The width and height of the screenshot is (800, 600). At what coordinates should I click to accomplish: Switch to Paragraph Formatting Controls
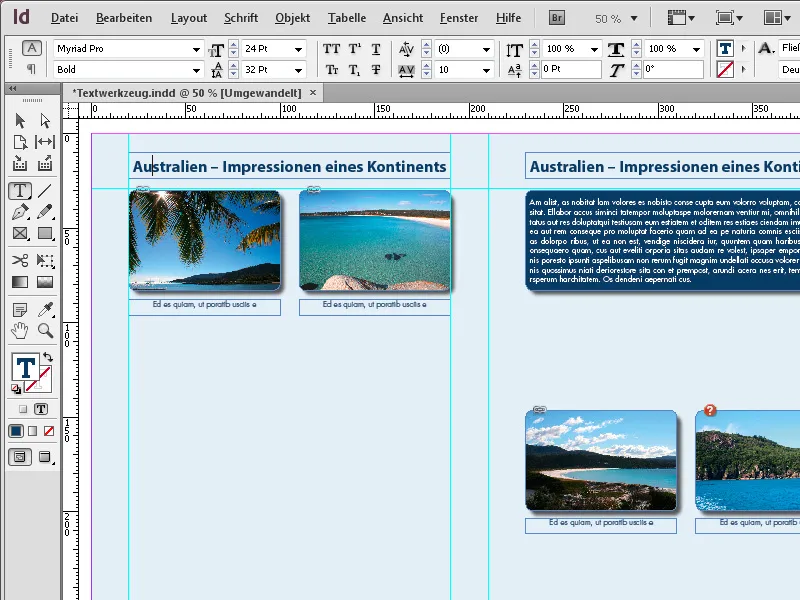point(32,68)
